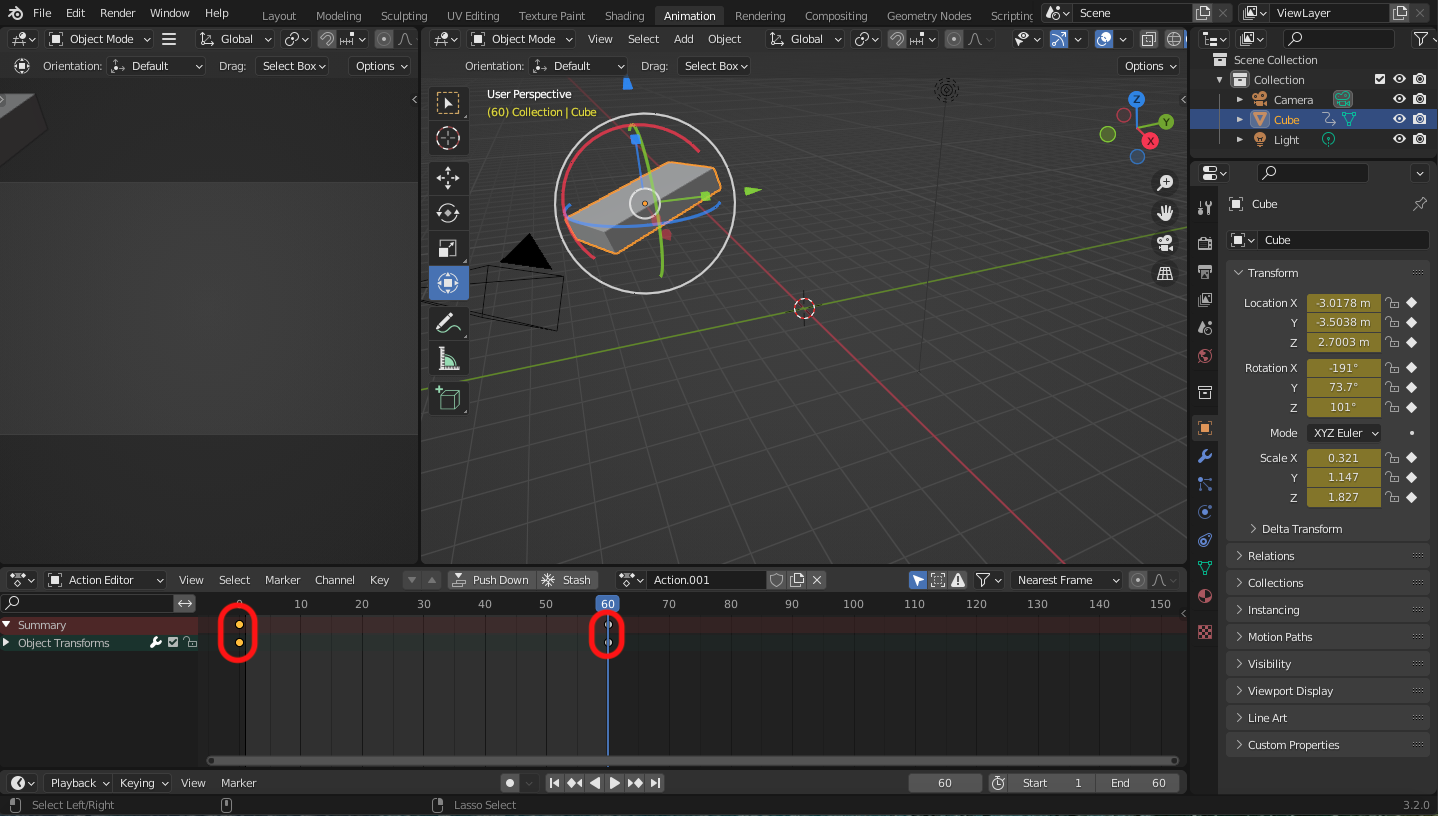The image size is (1438, 816).
Task: Open the Playback popover
Action: click(x=78, y=783)
